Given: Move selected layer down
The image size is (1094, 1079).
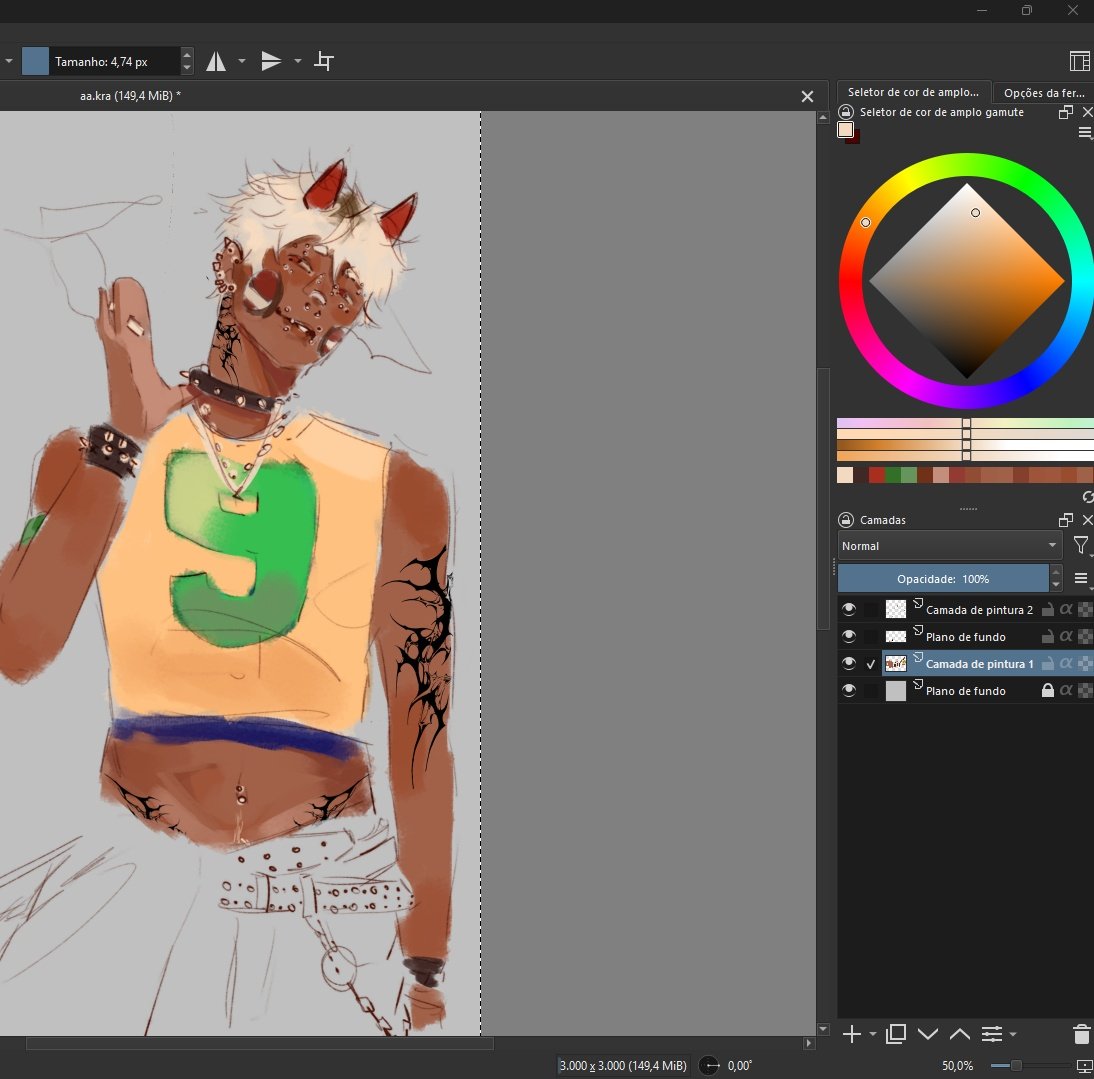Looking at the screenshot, I should [928, 1034].
